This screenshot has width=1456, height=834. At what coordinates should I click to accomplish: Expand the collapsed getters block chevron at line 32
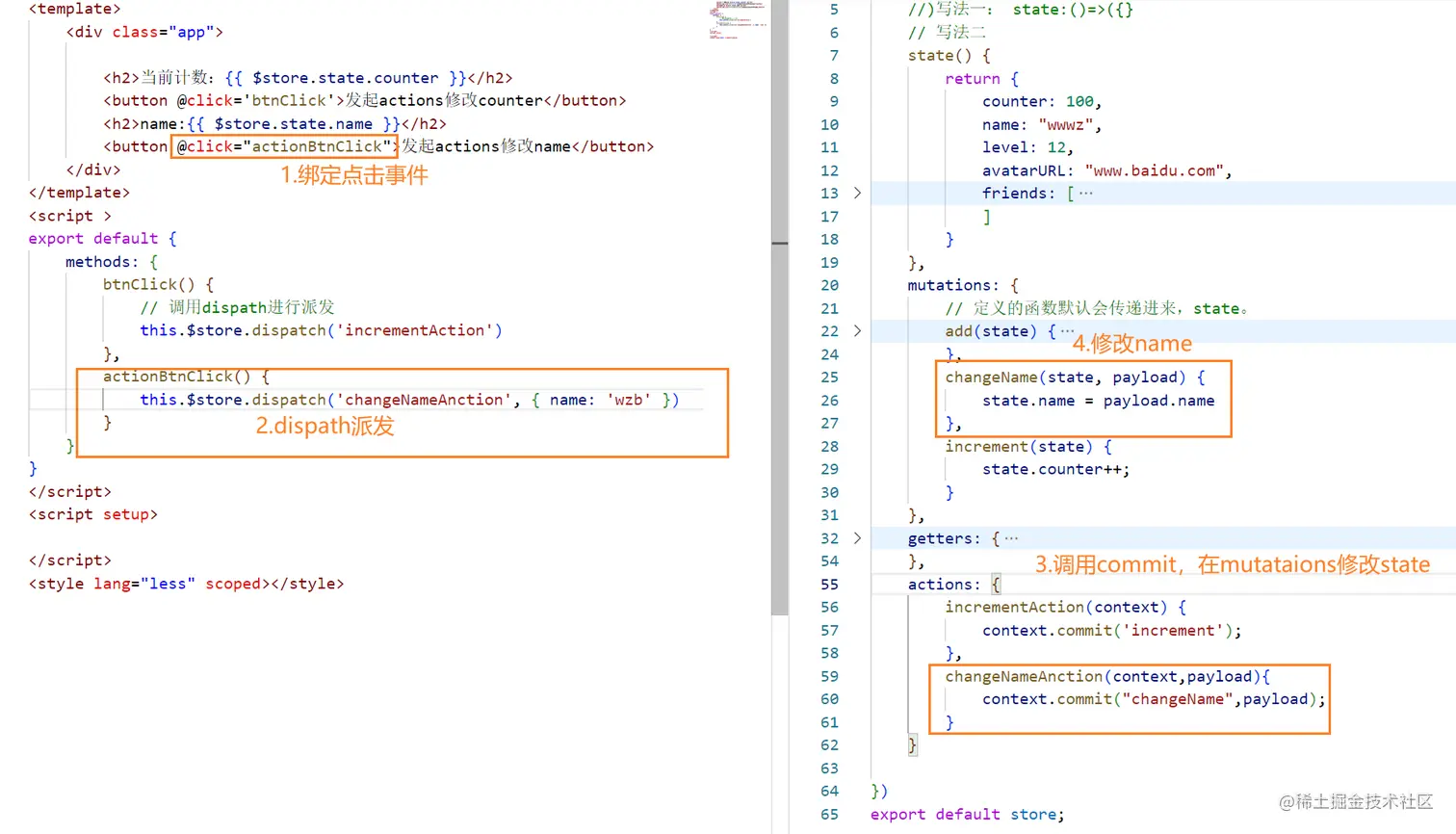point(857,538)
